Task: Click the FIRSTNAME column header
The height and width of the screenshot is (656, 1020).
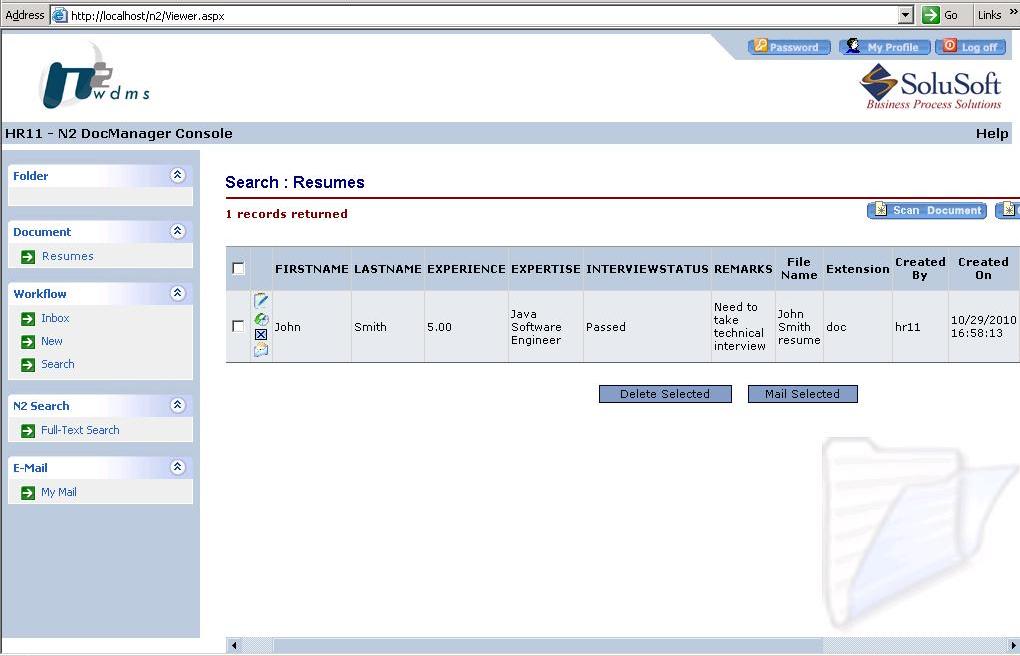Action: [312, 269]
